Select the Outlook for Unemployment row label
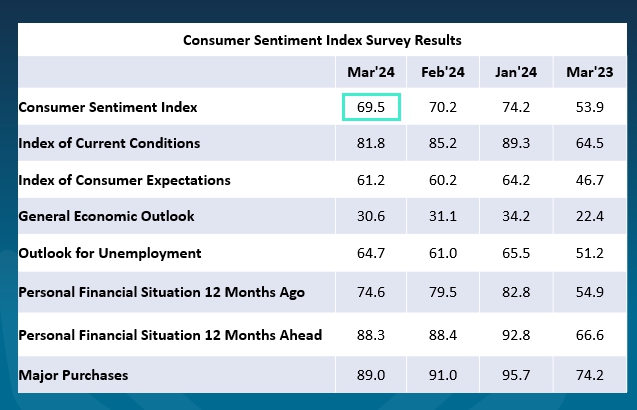Image resolution: width=637 pixels, height=410 pixels. (x=110, y=253)
